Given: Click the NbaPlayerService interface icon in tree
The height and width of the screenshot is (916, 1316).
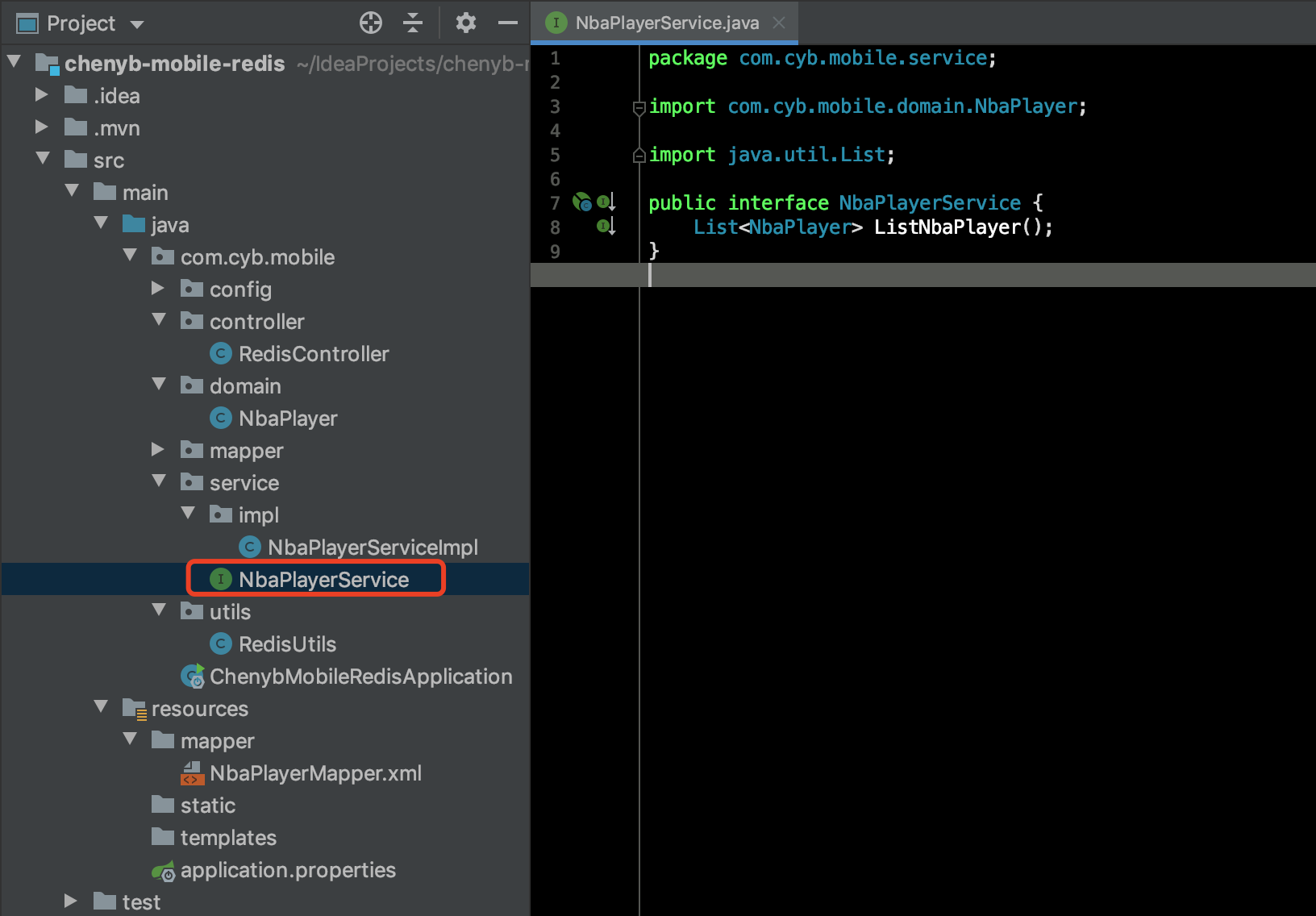Looking at the screenshot, I should [x=221, y=579].
